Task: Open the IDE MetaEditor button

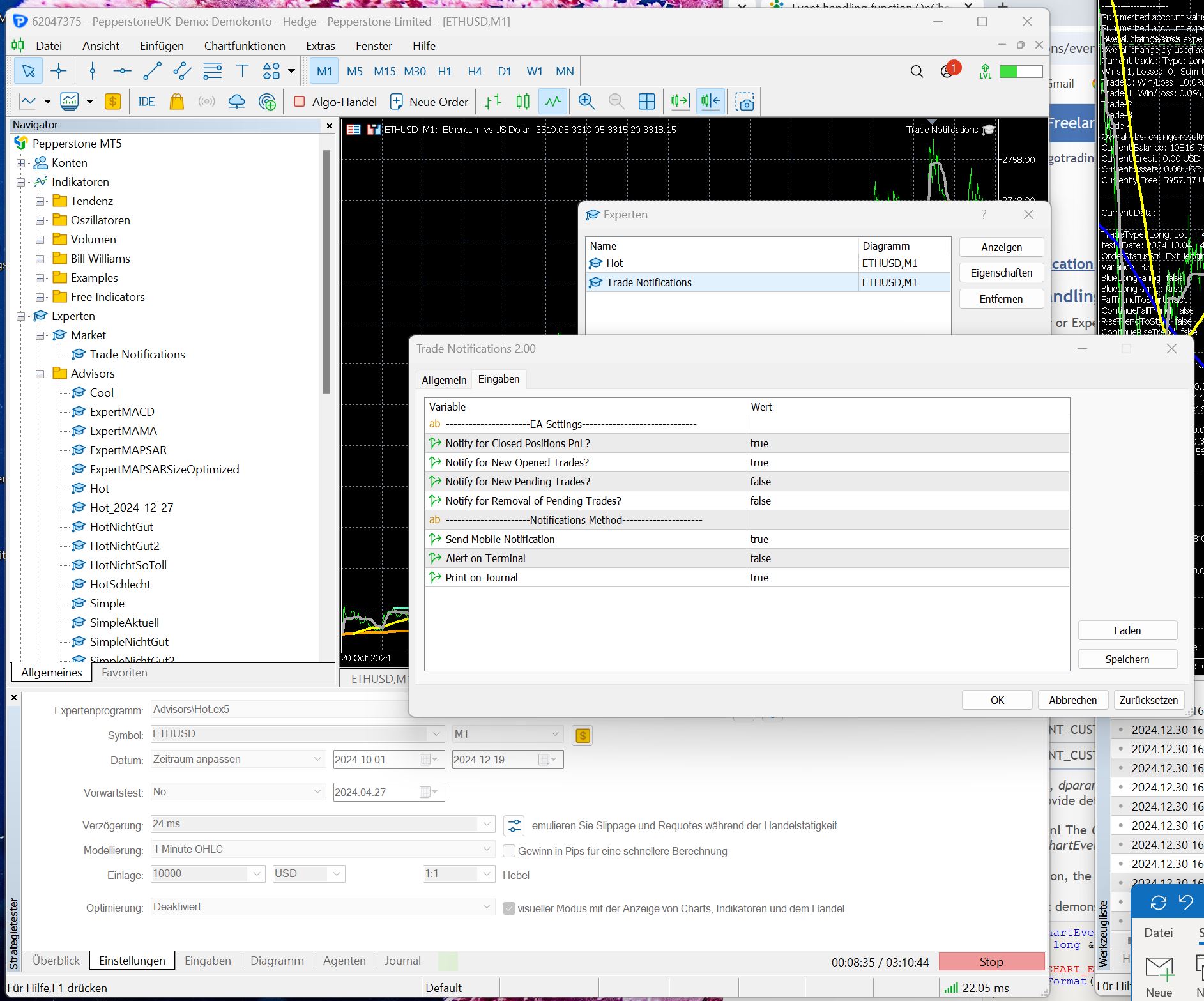Action: 146,102
